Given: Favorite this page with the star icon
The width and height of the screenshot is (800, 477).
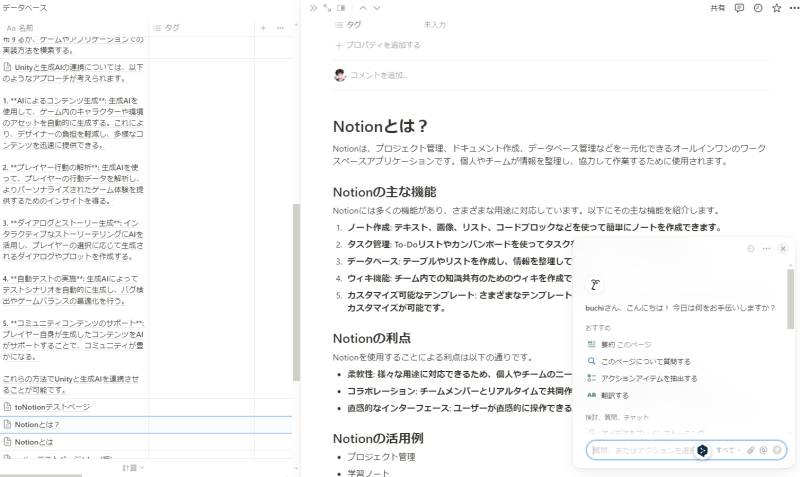Looking at the screenshot, I should click(774, 7).
